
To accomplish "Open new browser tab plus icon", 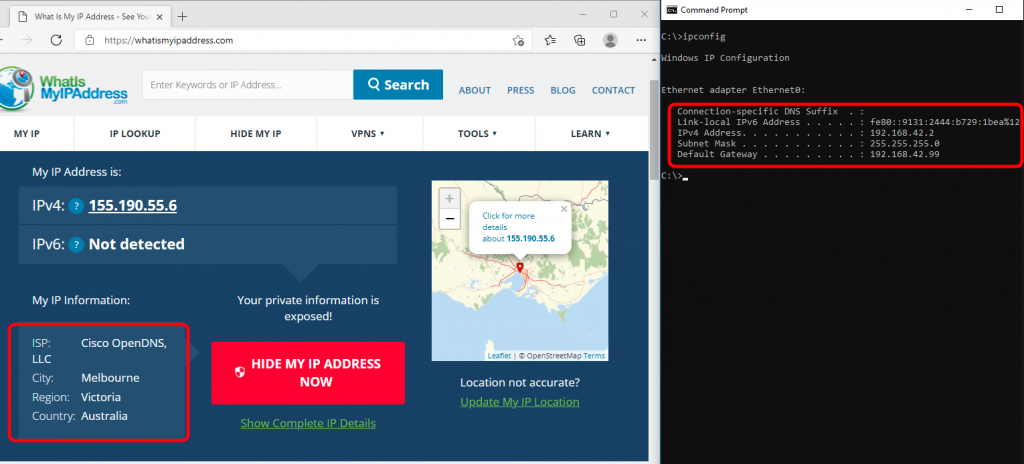I will coord(182,16).
